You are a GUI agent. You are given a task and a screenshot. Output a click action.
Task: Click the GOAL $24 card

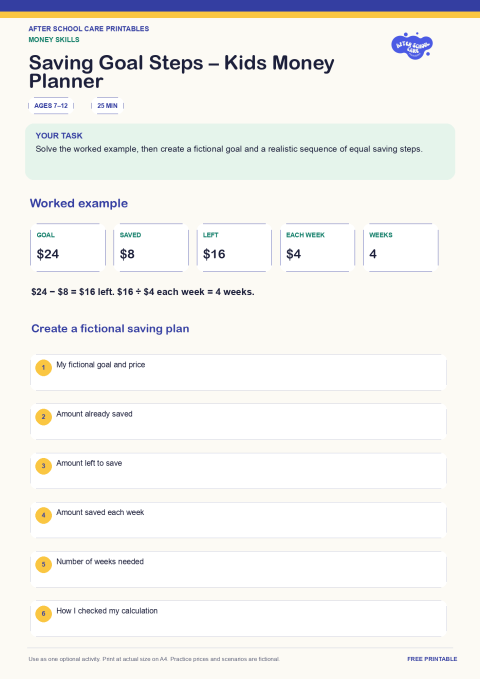point(68,248)
